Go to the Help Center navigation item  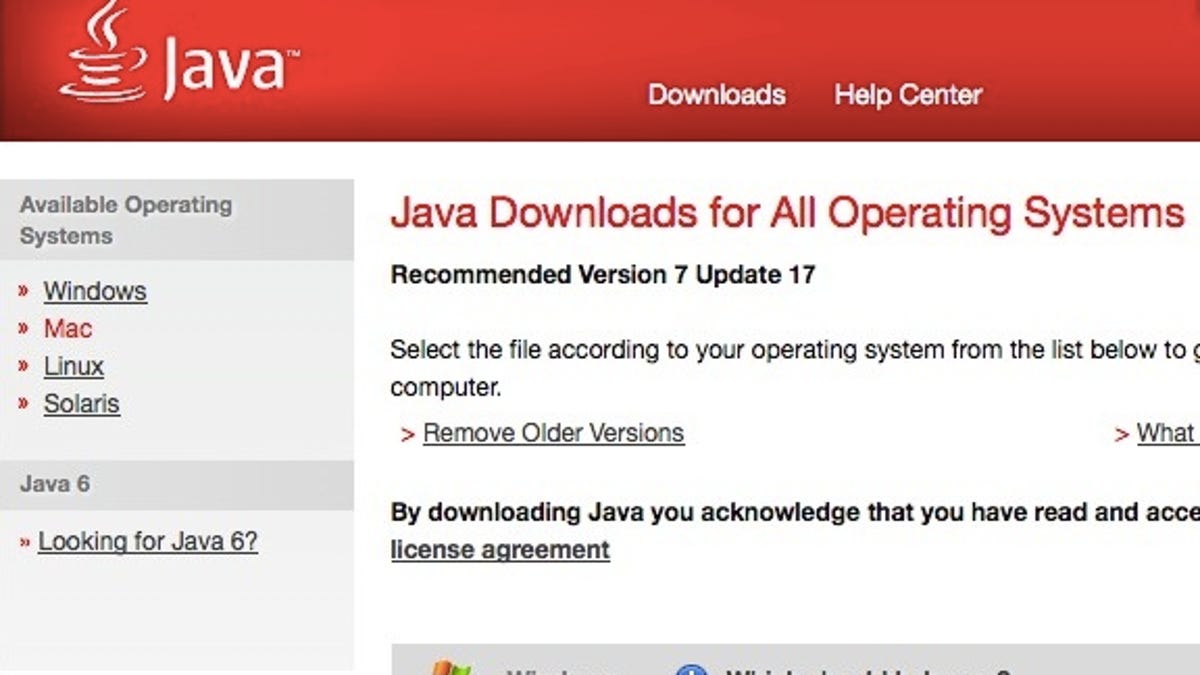pos(908,95)
